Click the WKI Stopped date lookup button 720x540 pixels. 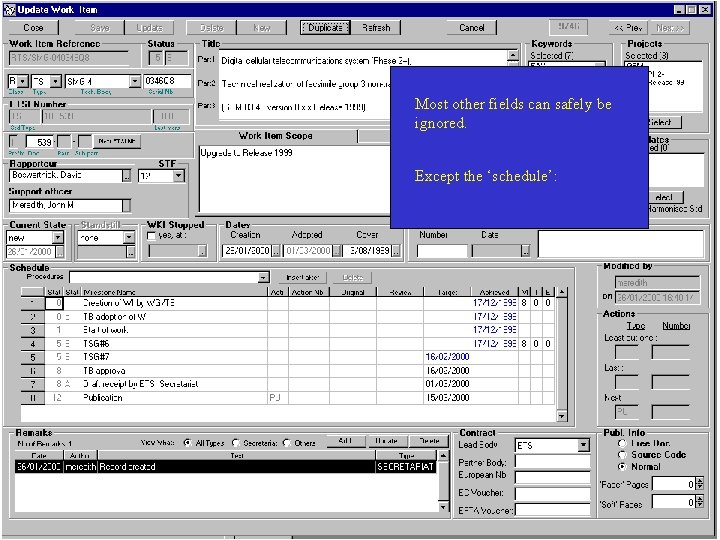point(202,251)
